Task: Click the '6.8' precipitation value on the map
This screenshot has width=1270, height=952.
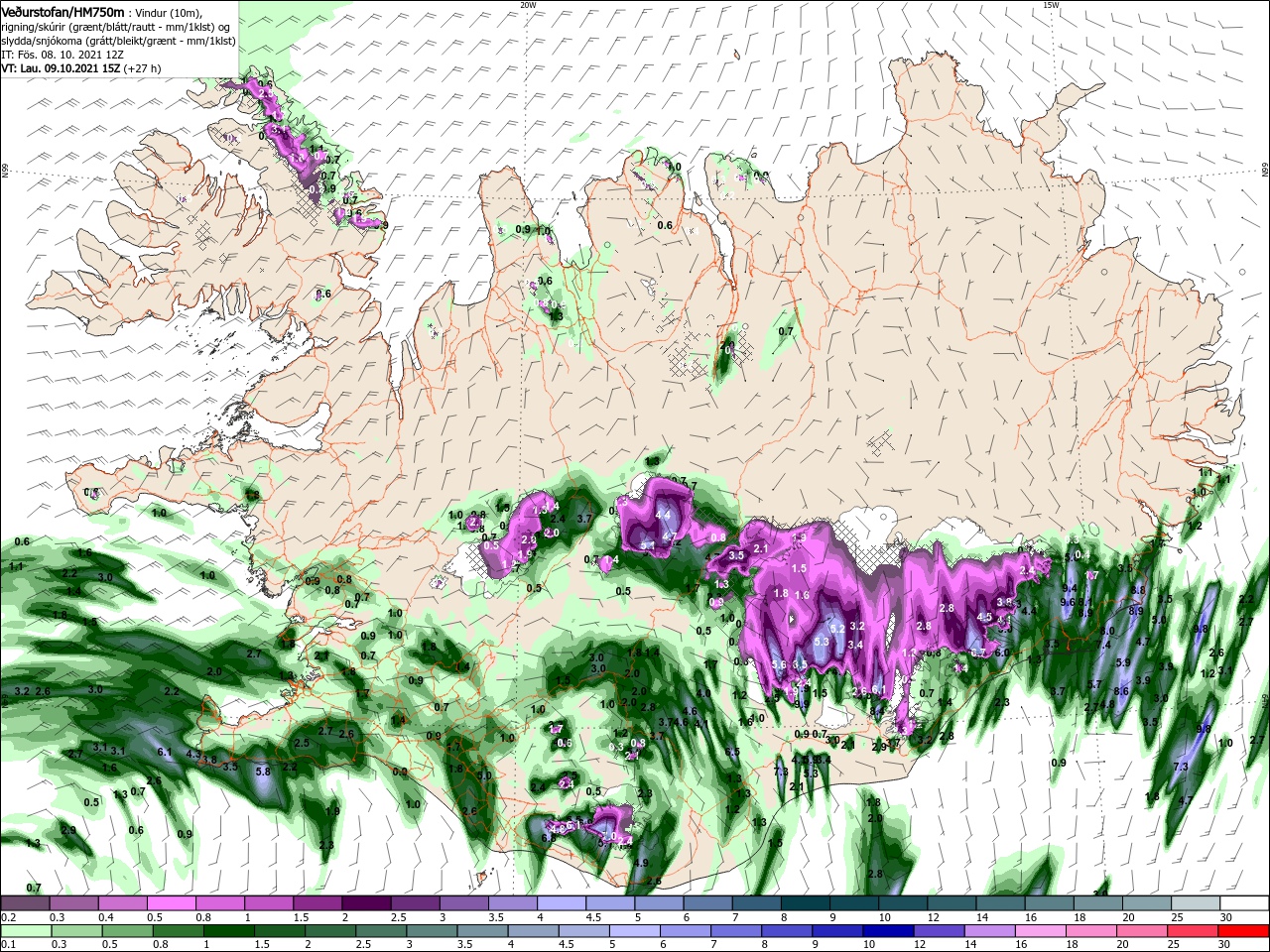Action: click(x=549, y=838)
